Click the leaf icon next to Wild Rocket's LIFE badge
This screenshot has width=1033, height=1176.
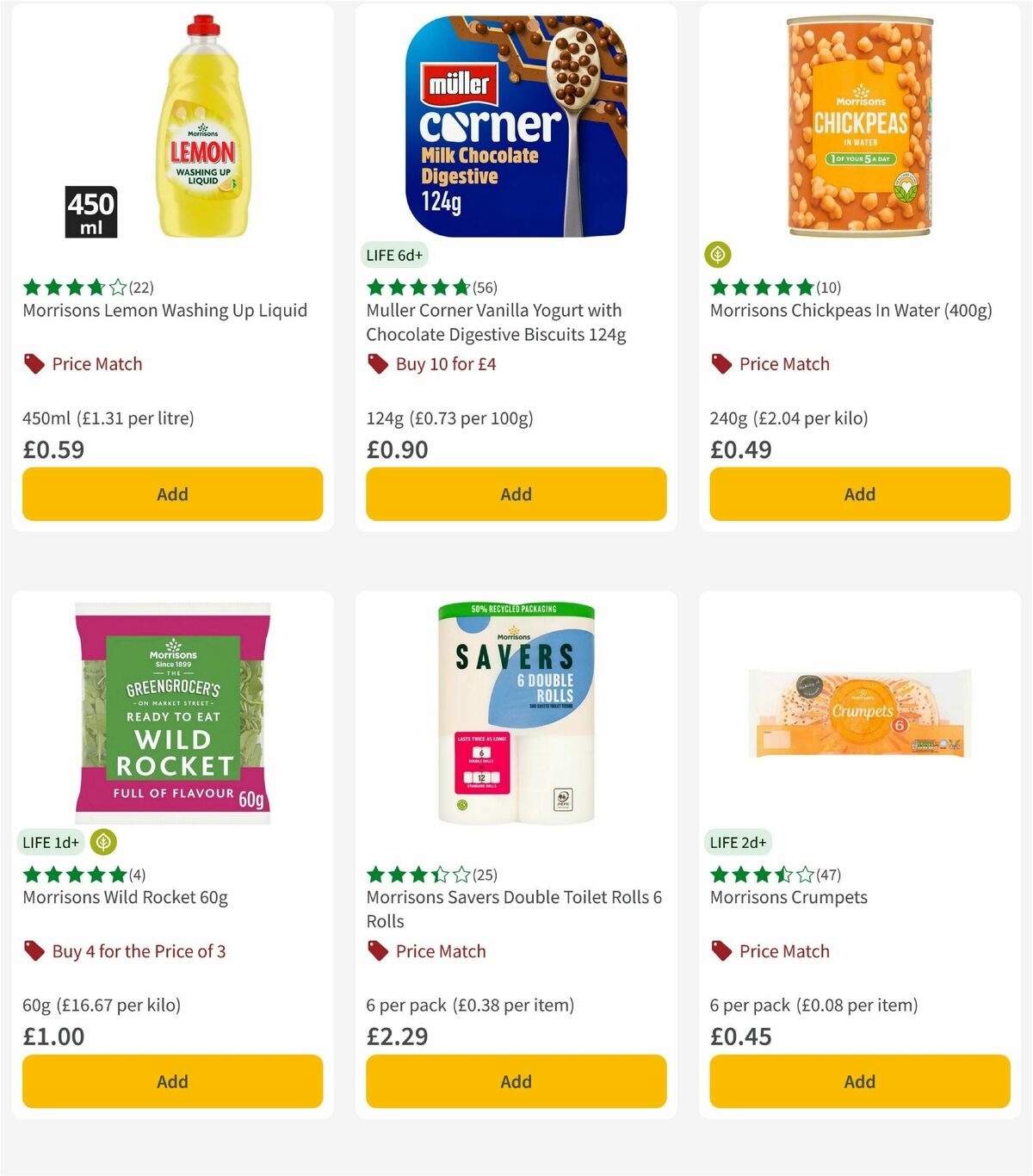point(103,842)
